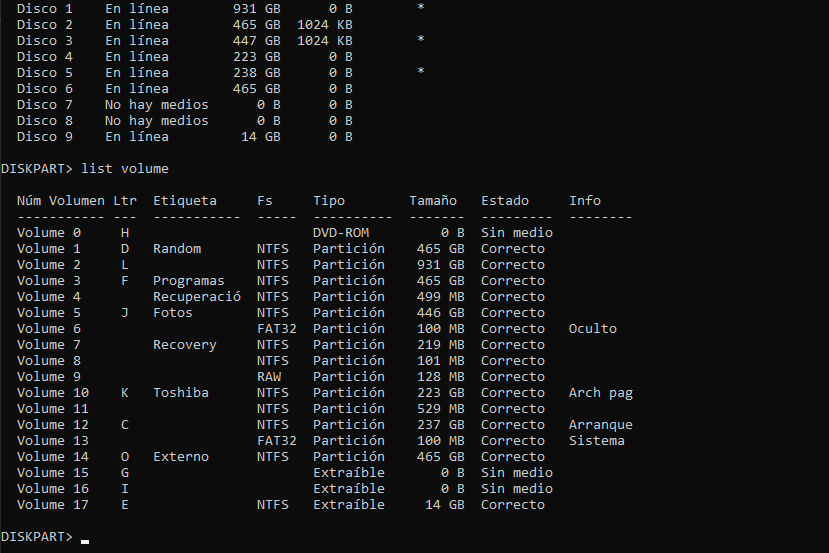Click the 'list volume' command text
This screenshot has height=553, width=829.
click(x=125, y=168)
